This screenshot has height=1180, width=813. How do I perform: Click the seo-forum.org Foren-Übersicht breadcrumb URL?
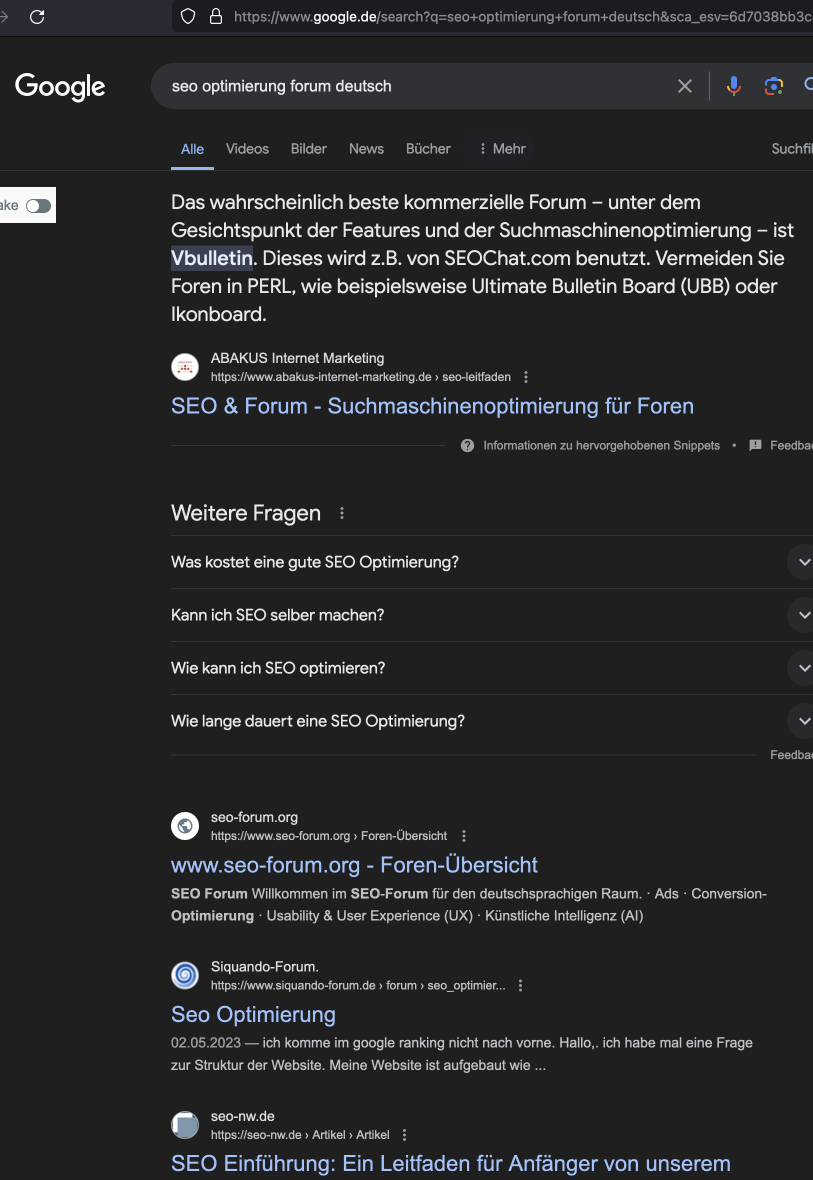coord(329,836)
